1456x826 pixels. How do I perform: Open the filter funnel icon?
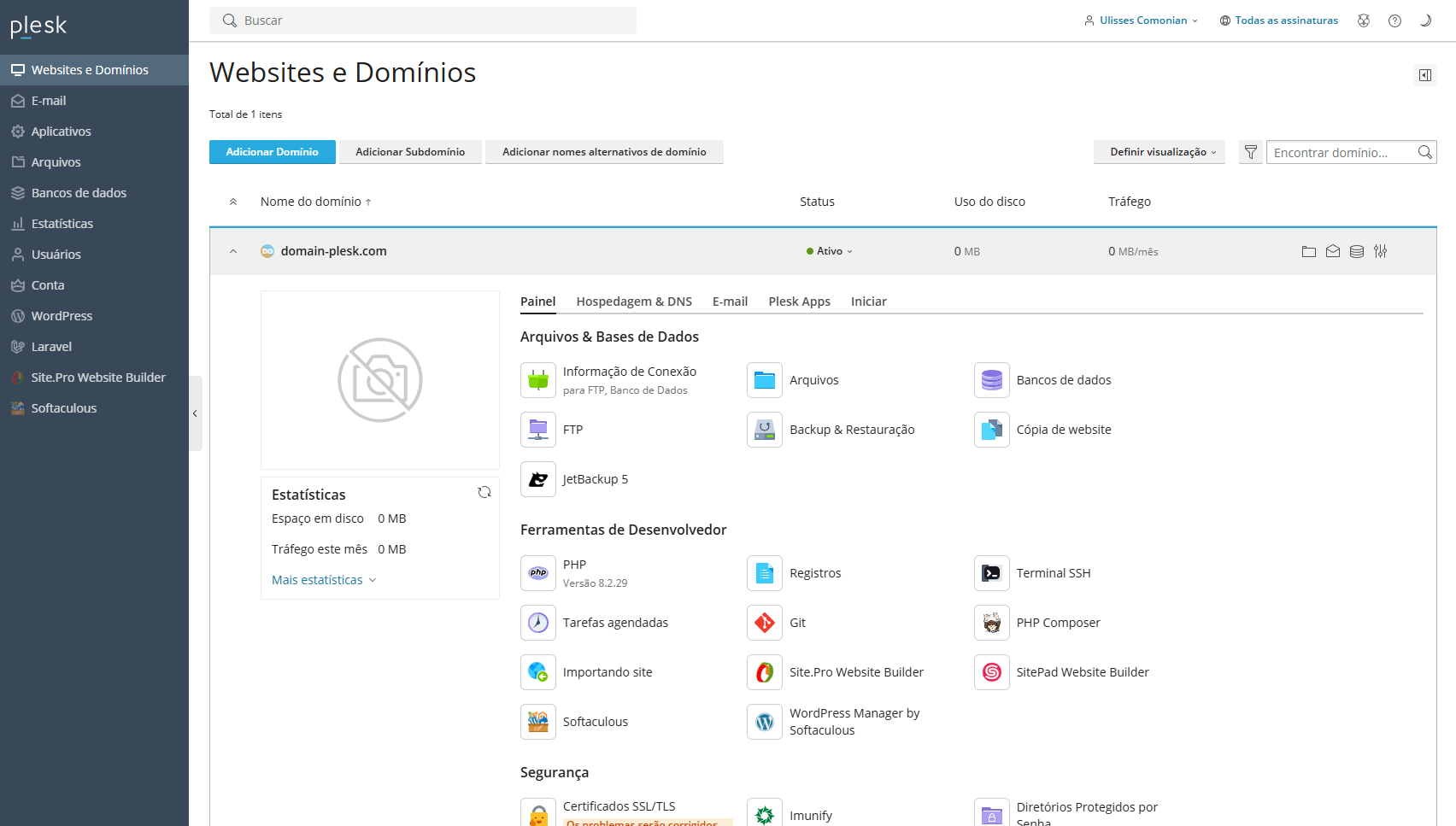[1250, 152]
